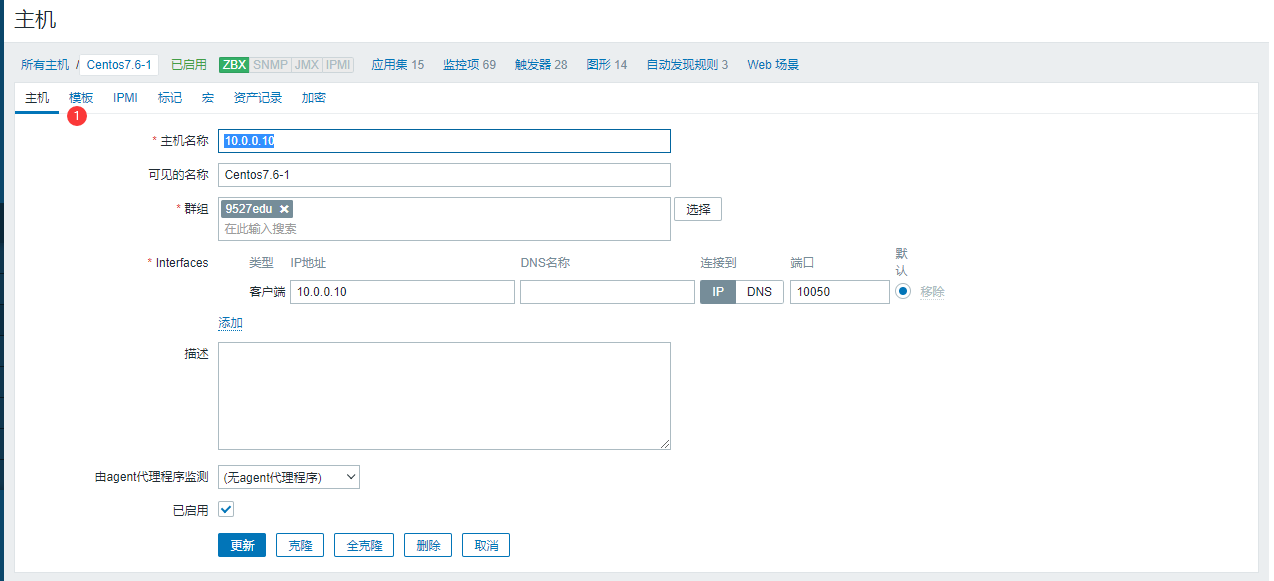This screenshot has width=1274, height=581.
Task: Switch to the 宏 tab
Action: tap(208, 98)
